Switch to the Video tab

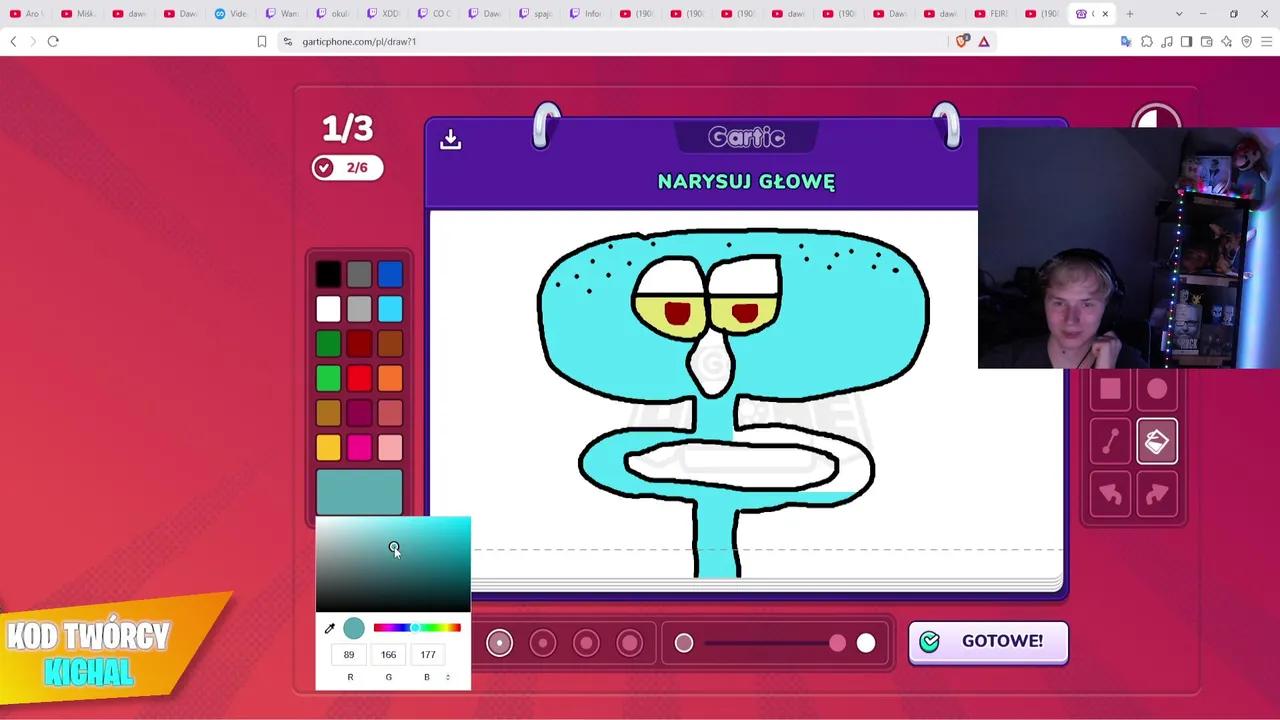[x=232, y=14]
